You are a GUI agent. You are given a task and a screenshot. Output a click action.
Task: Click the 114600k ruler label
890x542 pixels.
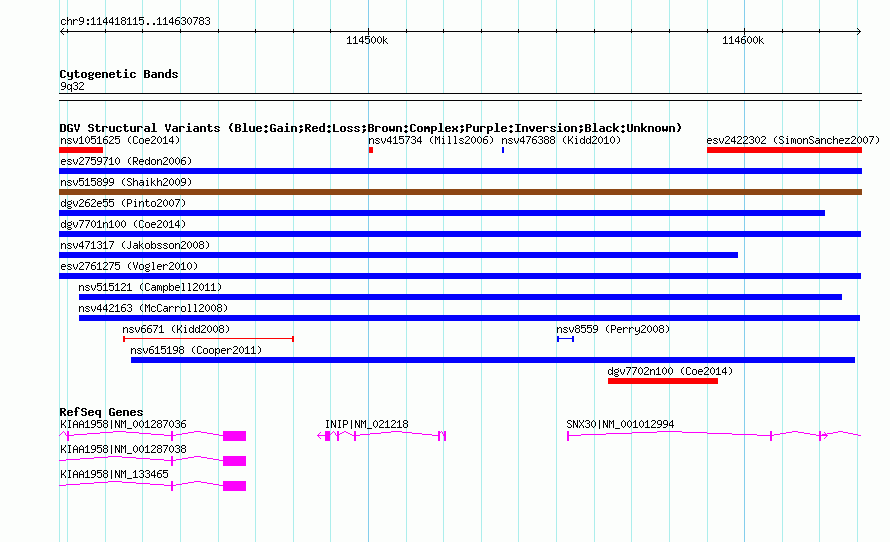point(742,40)
